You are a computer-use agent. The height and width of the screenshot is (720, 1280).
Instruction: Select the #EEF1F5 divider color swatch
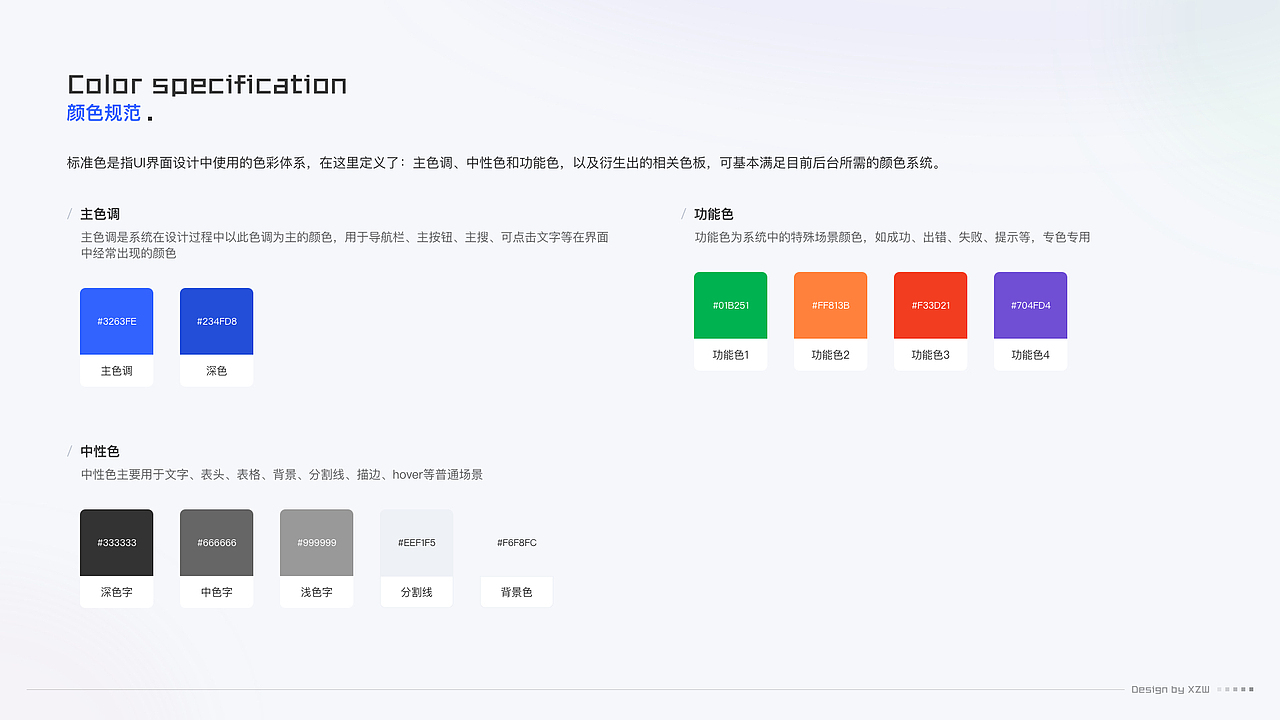click(416, 543)
